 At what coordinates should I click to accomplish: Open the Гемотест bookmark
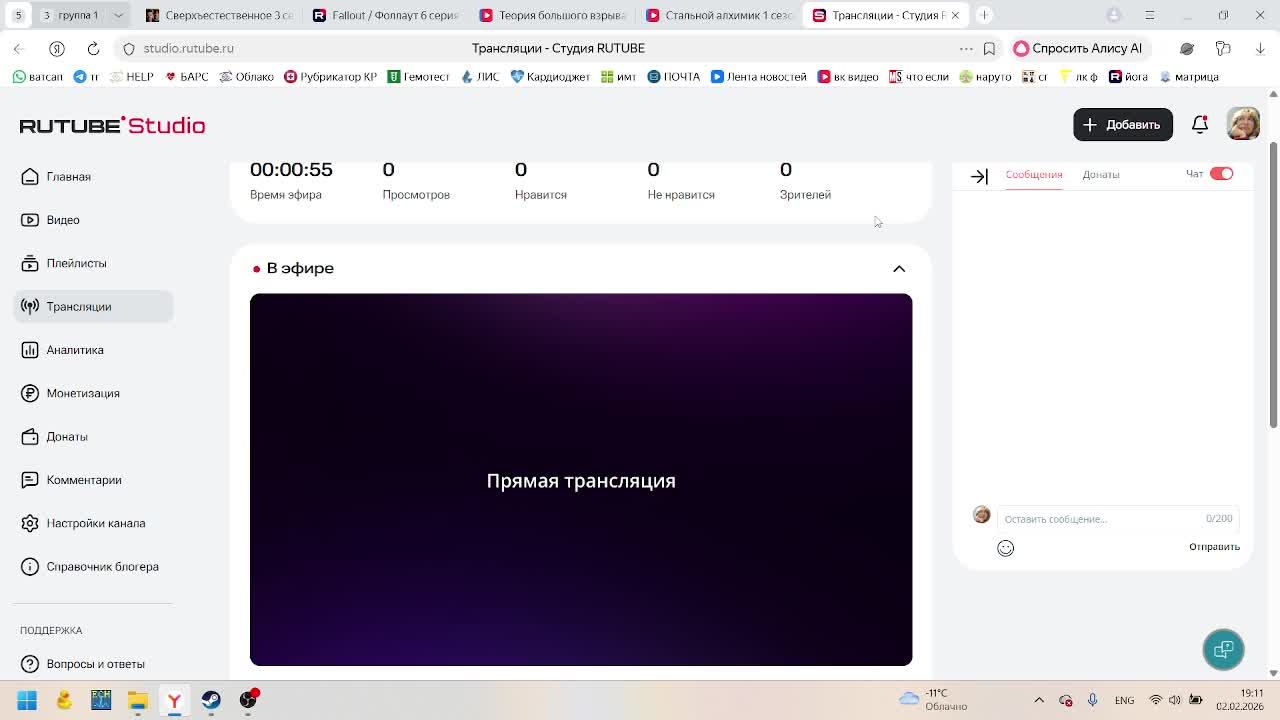[x=418, y=77]
